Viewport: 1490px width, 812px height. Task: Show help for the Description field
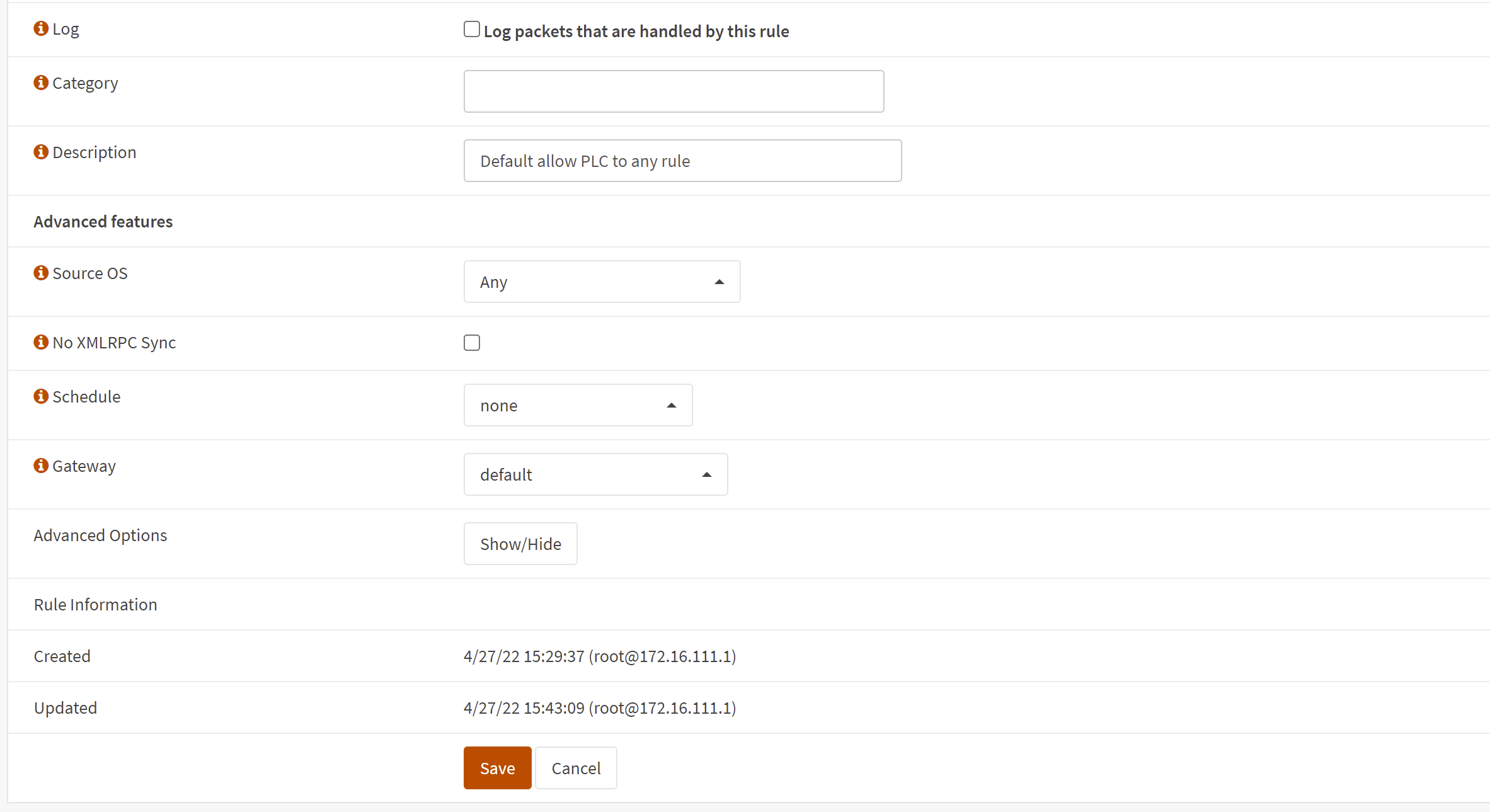pyautogui.click(x=41, y=152)
